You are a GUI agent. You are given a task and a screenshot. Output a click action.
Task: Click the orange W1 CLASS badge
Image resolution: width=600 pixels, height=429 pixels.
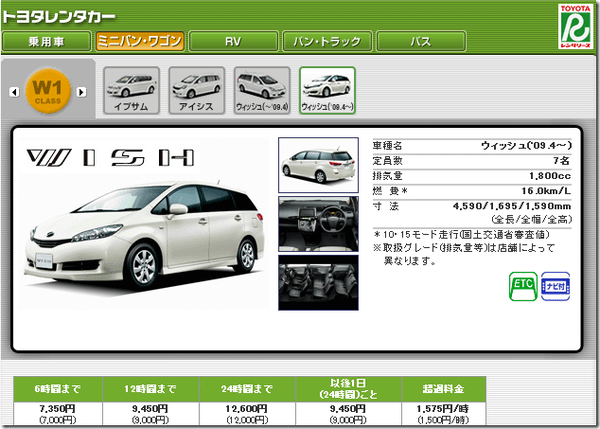click(x=48, y=91)
